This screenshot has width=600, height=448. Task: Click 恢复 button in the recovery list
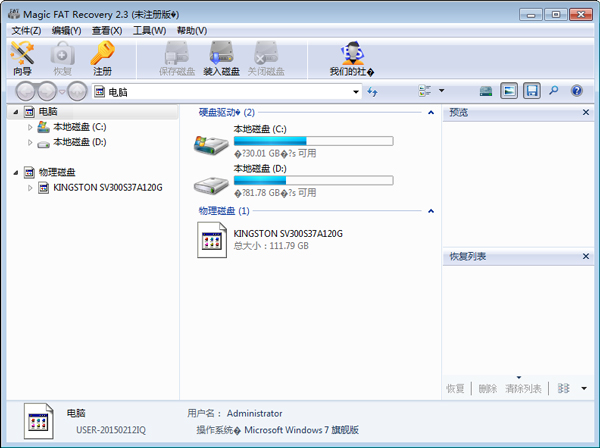click(455, 389)
